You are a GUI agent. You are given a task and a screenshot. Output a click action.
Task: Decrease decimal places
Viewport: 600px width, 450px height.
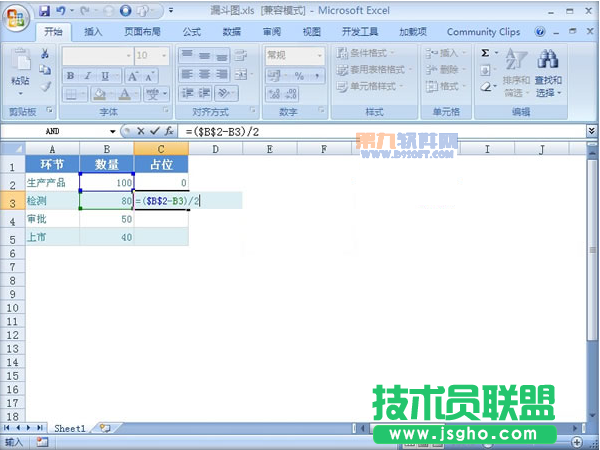[x=291, y=94]
